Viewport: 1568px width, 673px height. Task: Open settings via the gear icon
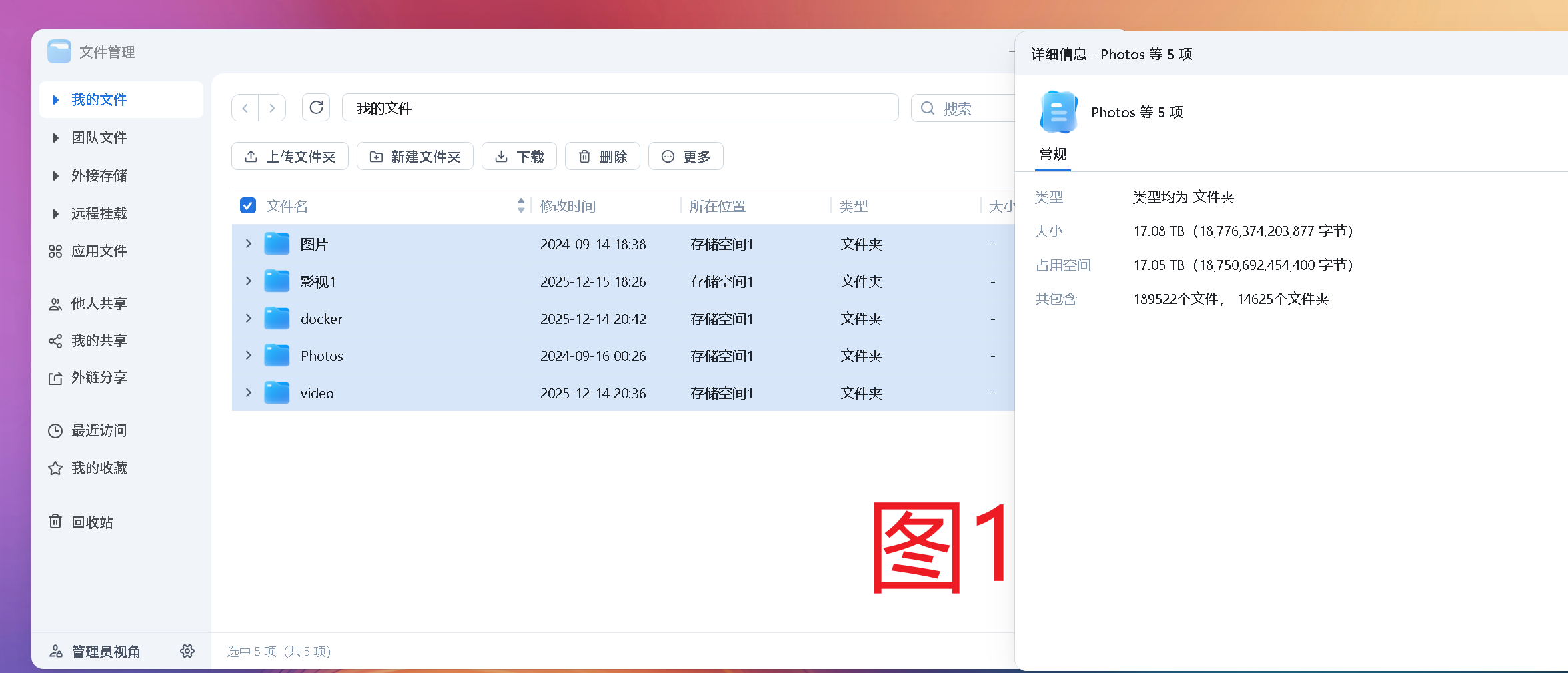(x=187, y=651)
